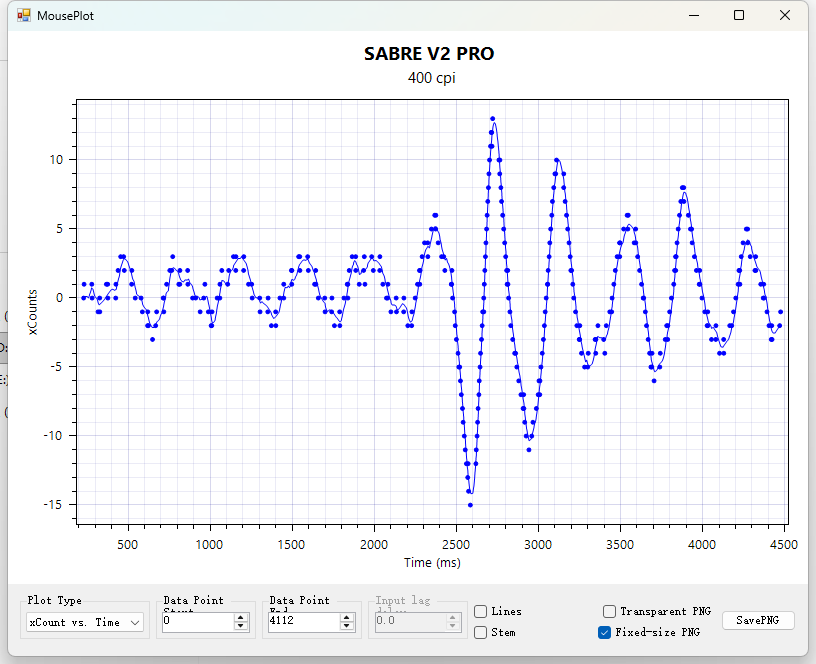Click the 1500 tick label on time axis

(291, 545)
